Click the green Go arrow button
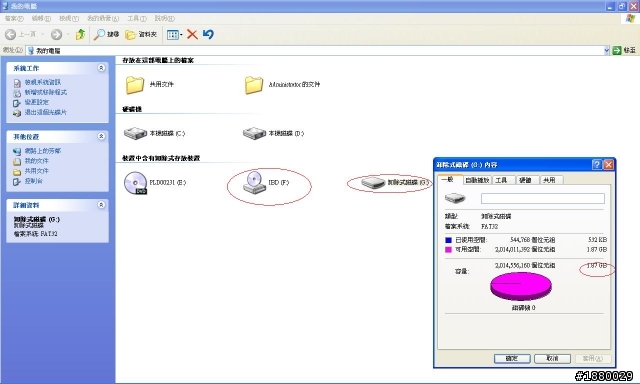Image resolution: width=640 pixels, height=384 pixels. coord(617,50)
